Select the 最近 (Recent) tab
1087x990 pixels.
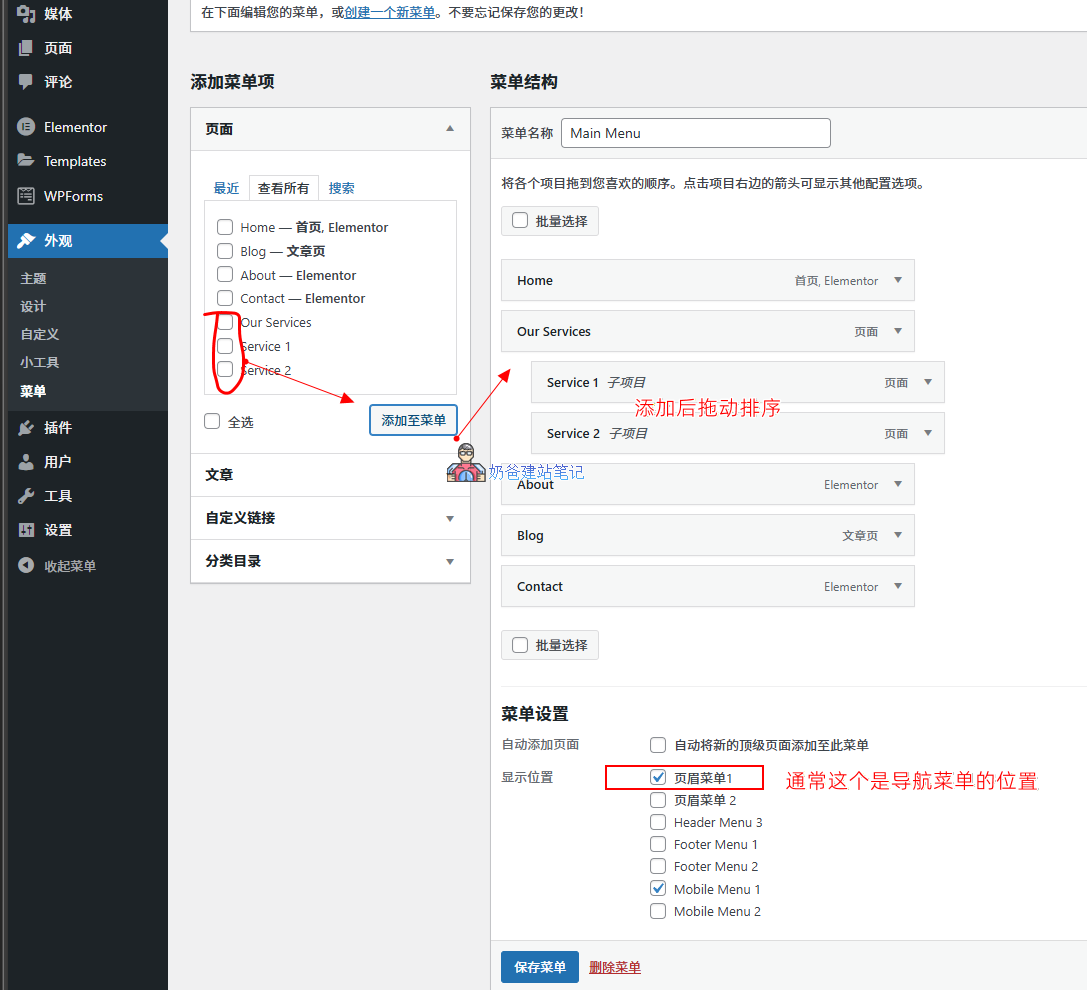pyautogui.click(x=226, y=187)
